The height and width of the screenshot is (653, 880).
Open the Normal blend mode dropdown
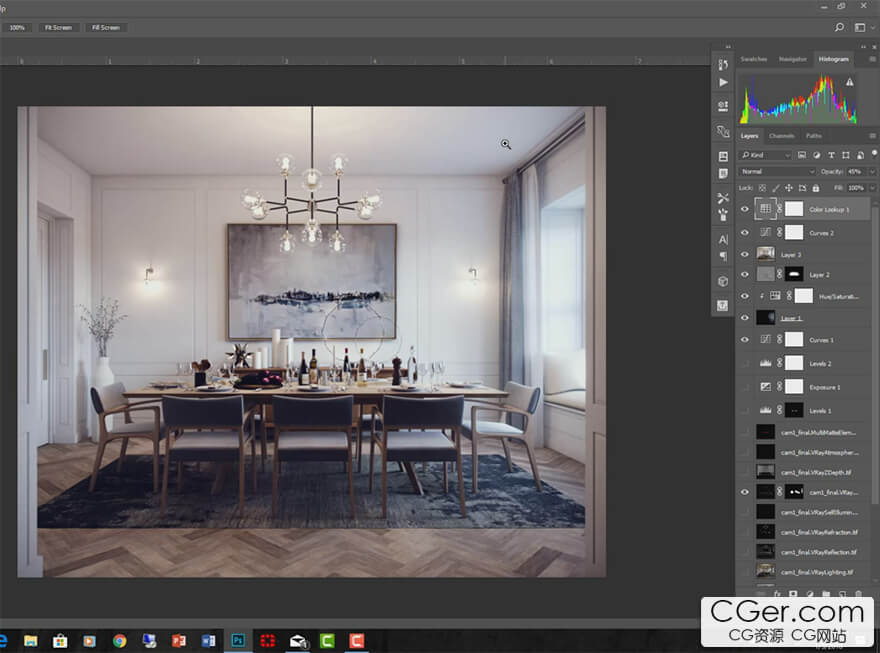(777, 171)
